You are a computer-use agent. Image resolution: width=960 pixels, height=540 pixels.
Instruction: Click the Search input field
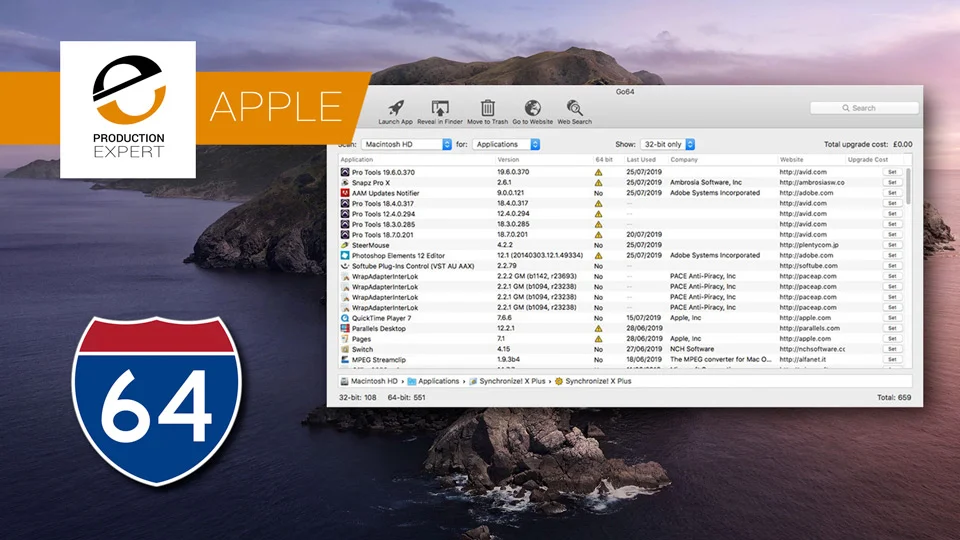pyautogui.click(x=864, y=108)
